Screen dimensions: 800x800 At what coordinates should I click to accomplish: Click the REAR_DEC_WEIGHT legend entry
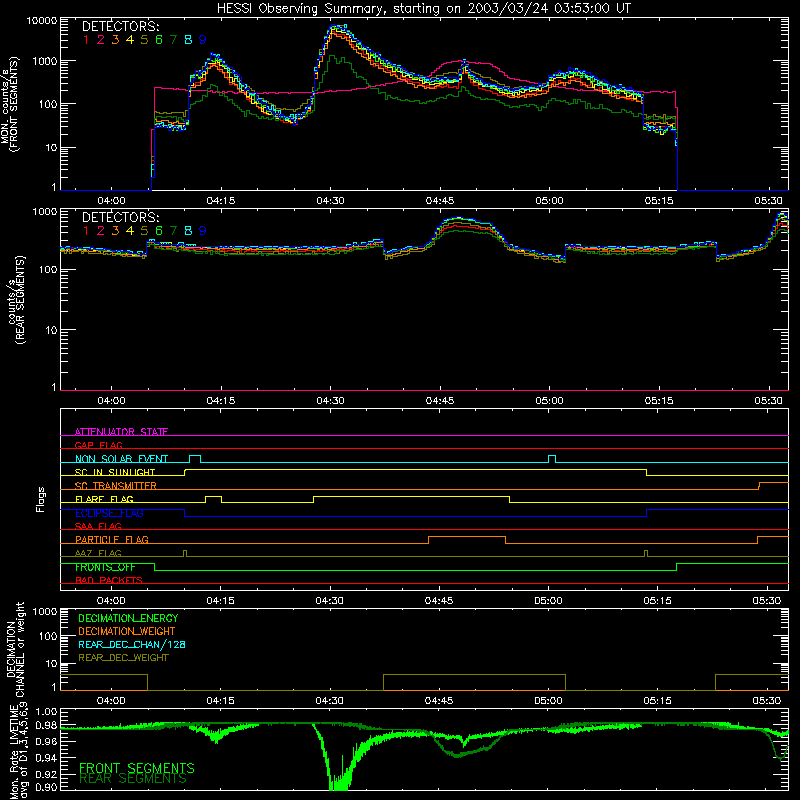tap(123, 658)
